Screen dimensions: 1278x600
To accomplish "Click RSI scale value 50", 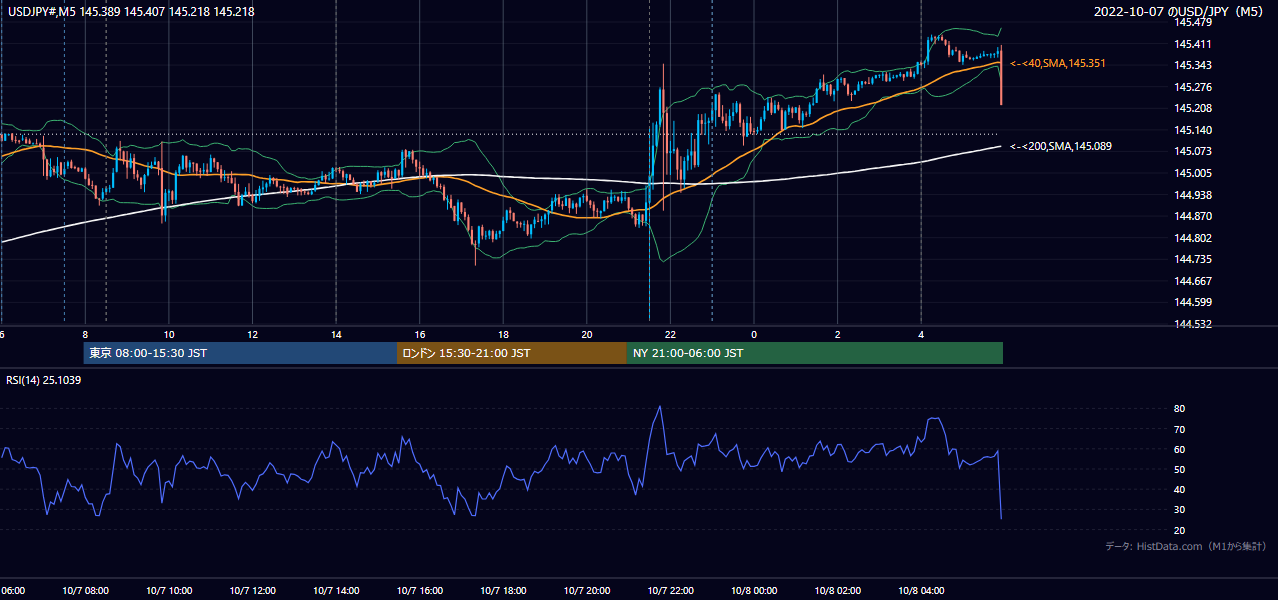I will coord(1179,469).
